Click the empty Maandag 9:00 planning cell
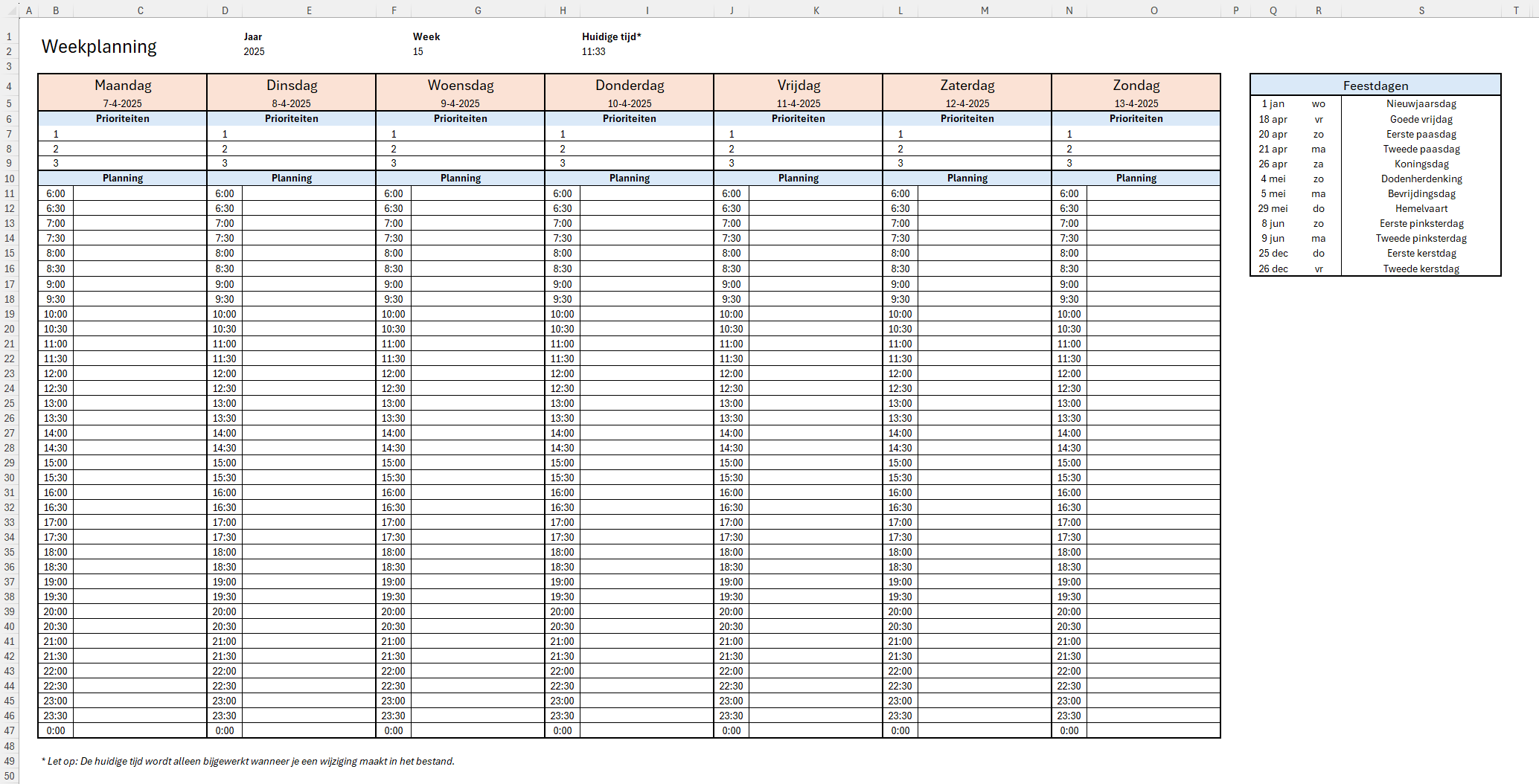Screen dimensions: 1539x784 (140, 284)
